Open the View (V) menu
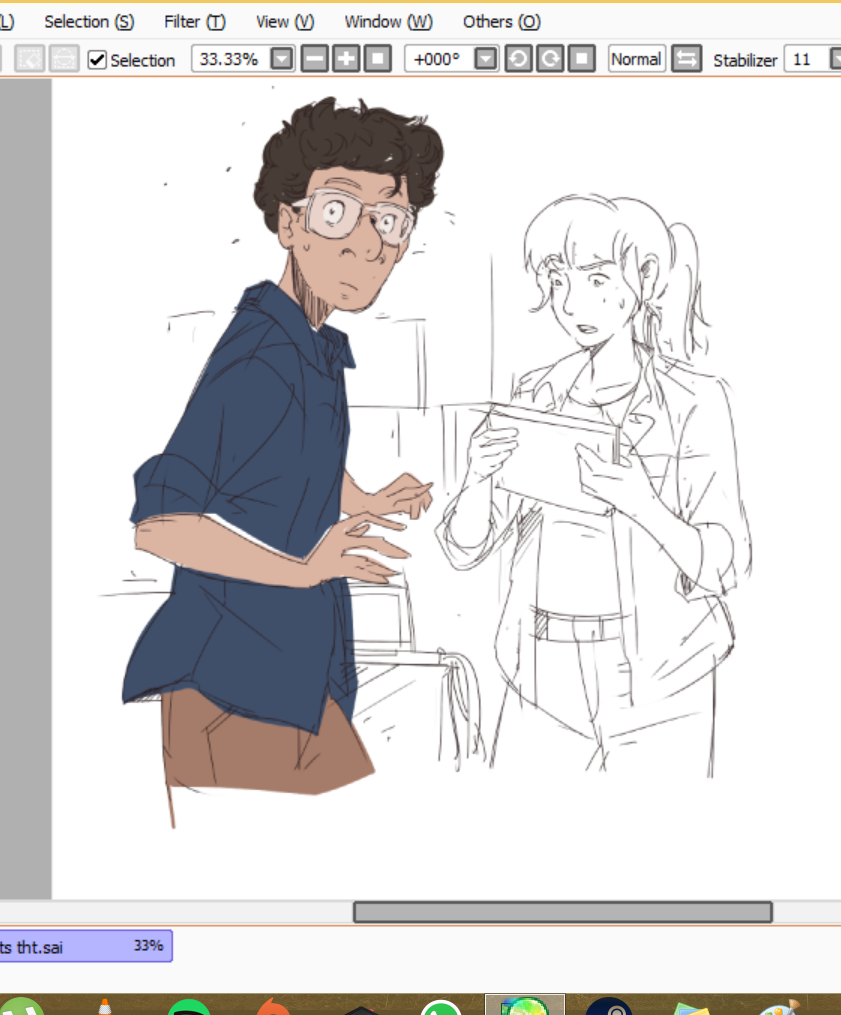Image resolution: width=841 pixels, height=1015 pixels. 285,21
